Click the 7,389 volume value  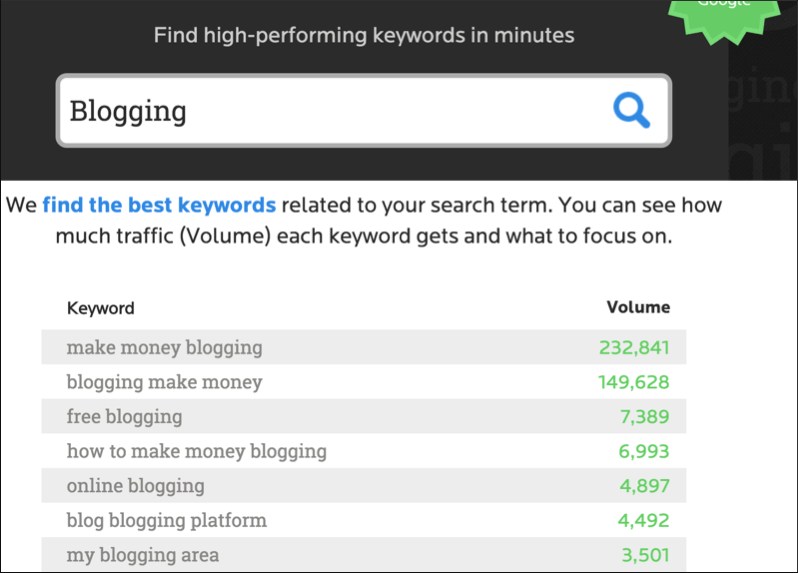pyautogui.click(x=644, y=417)
